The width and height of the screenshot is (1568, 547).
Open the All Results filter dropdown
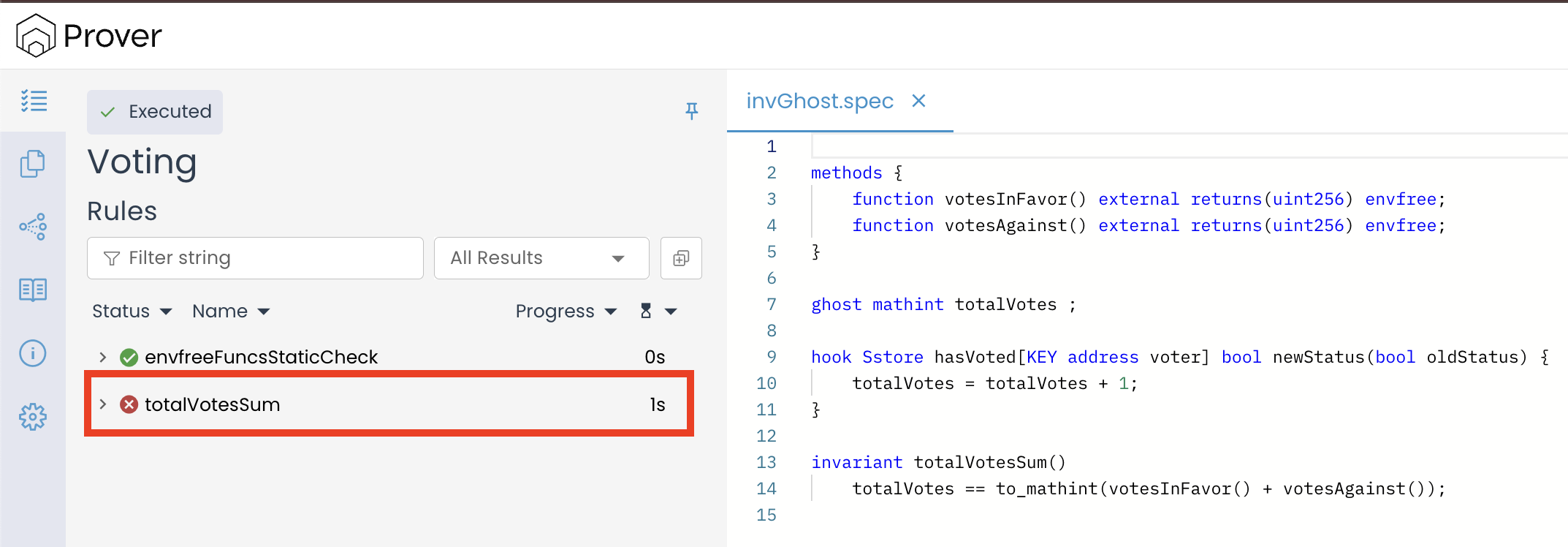pyautogui.click(x=541, y=258)
